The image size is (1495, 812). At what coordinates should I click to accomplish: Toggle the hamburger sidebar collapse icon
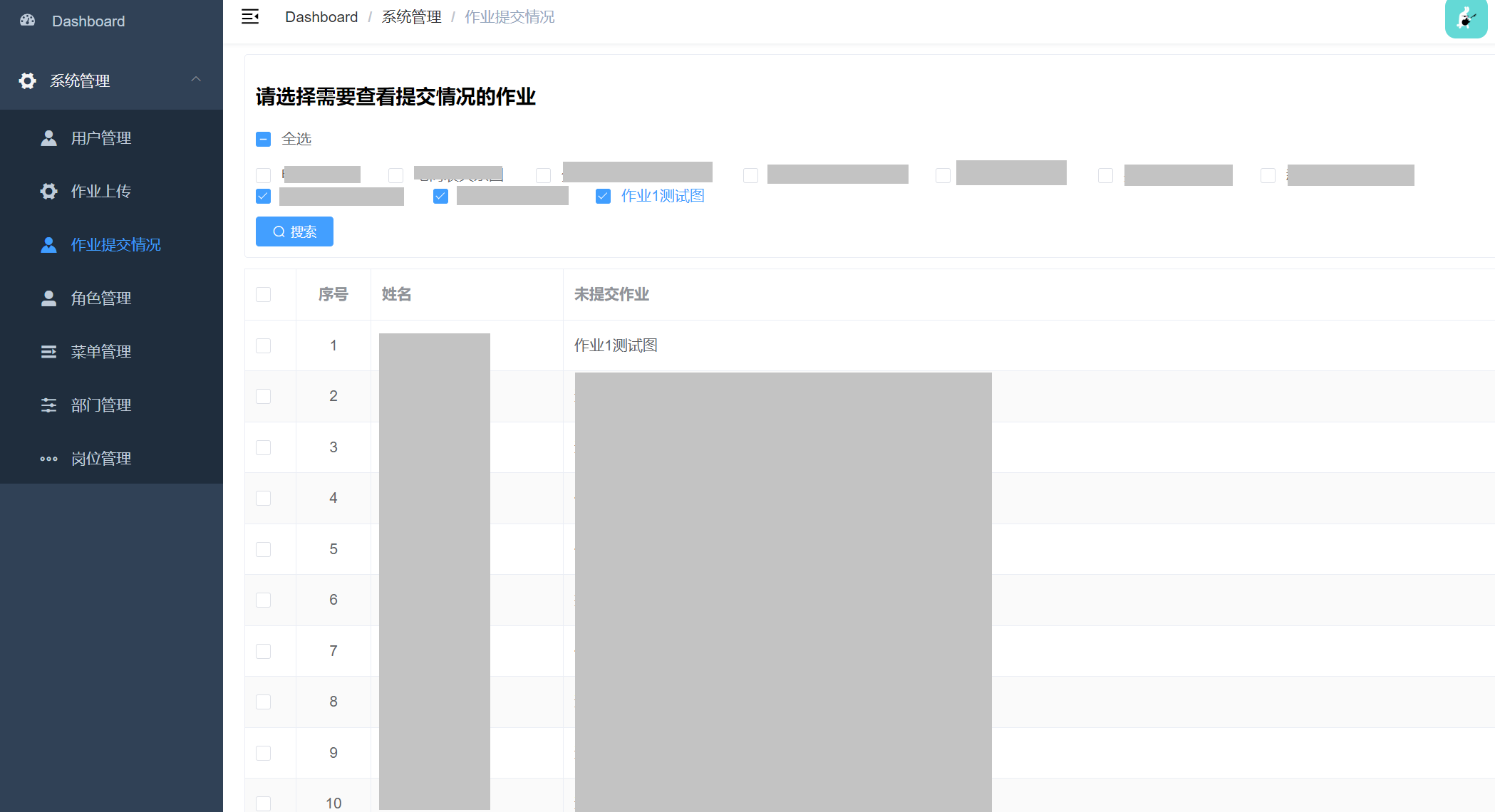coord(250,16)
